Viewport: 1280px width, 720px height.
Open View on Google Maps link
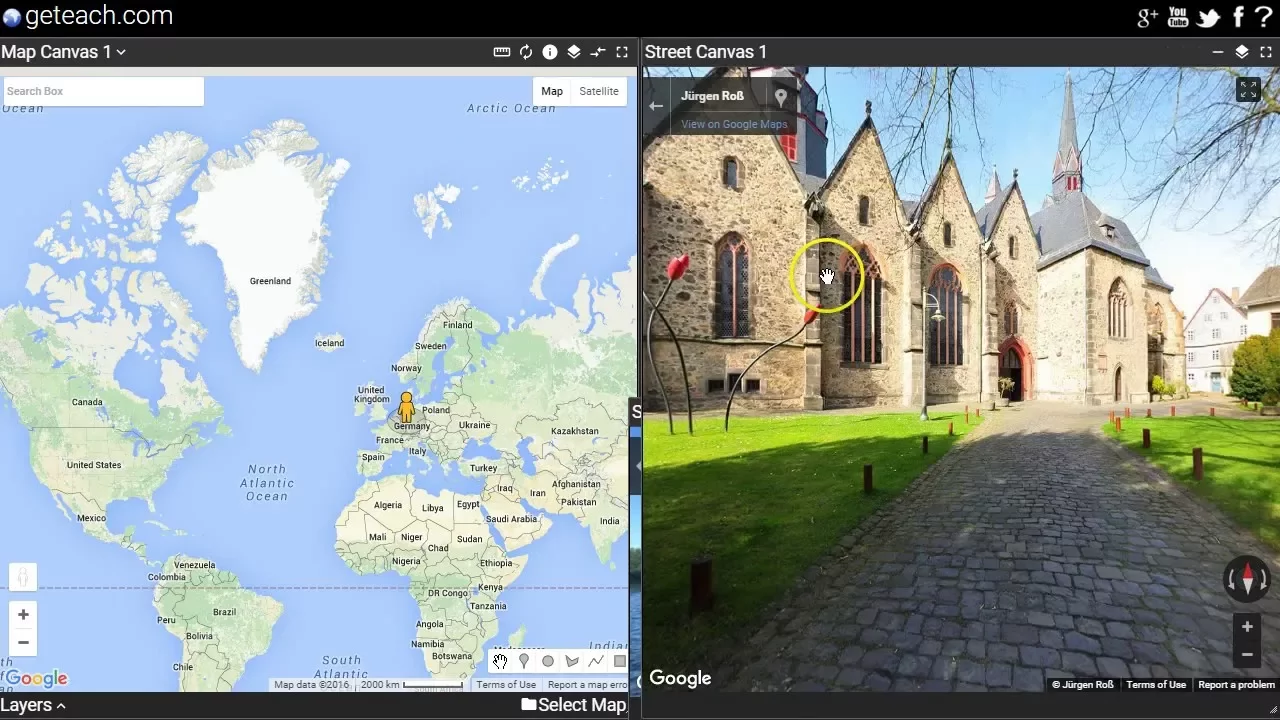coord(734,124)
